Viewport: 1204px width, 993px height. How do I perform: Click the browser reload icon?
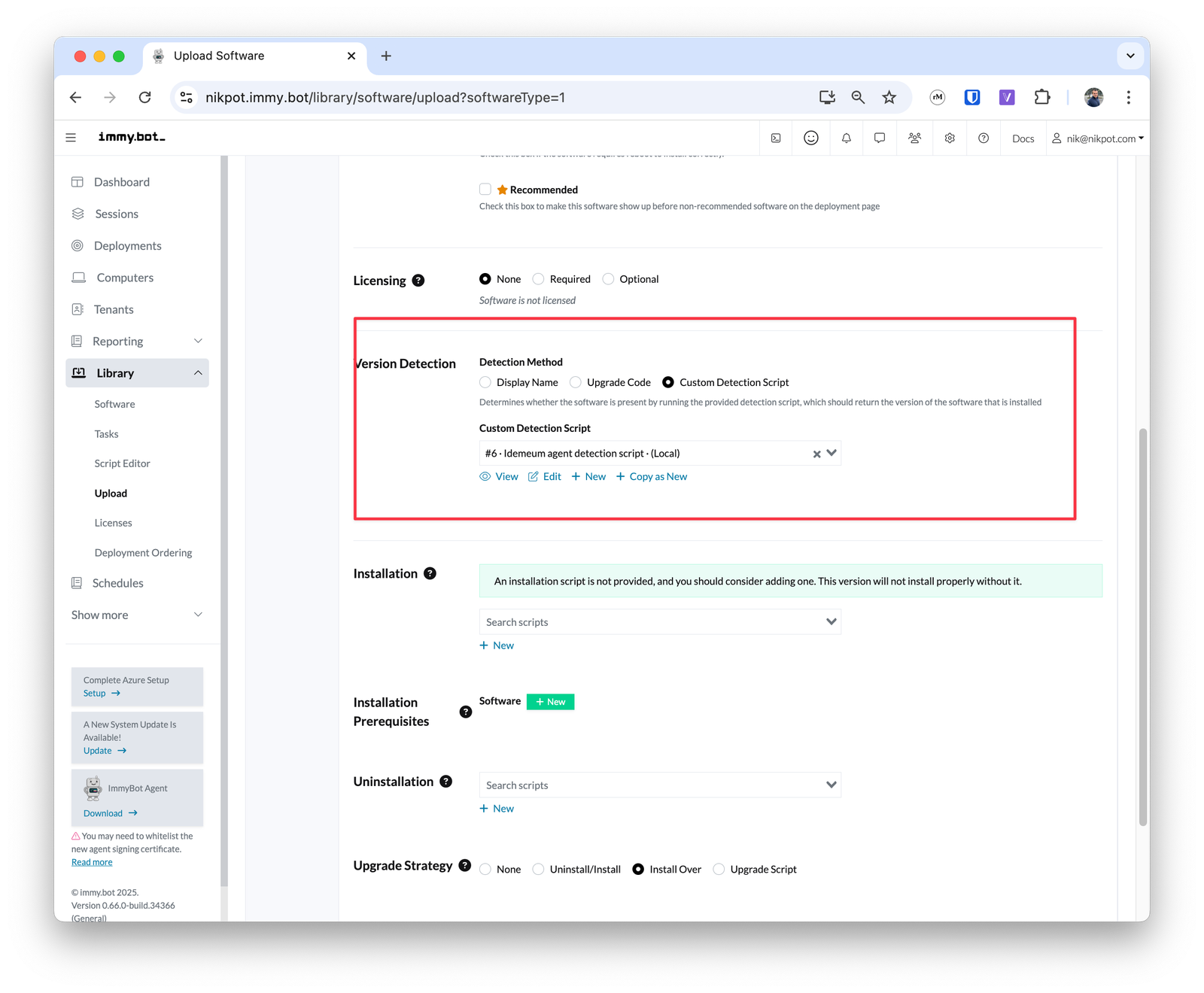(145, 97)
